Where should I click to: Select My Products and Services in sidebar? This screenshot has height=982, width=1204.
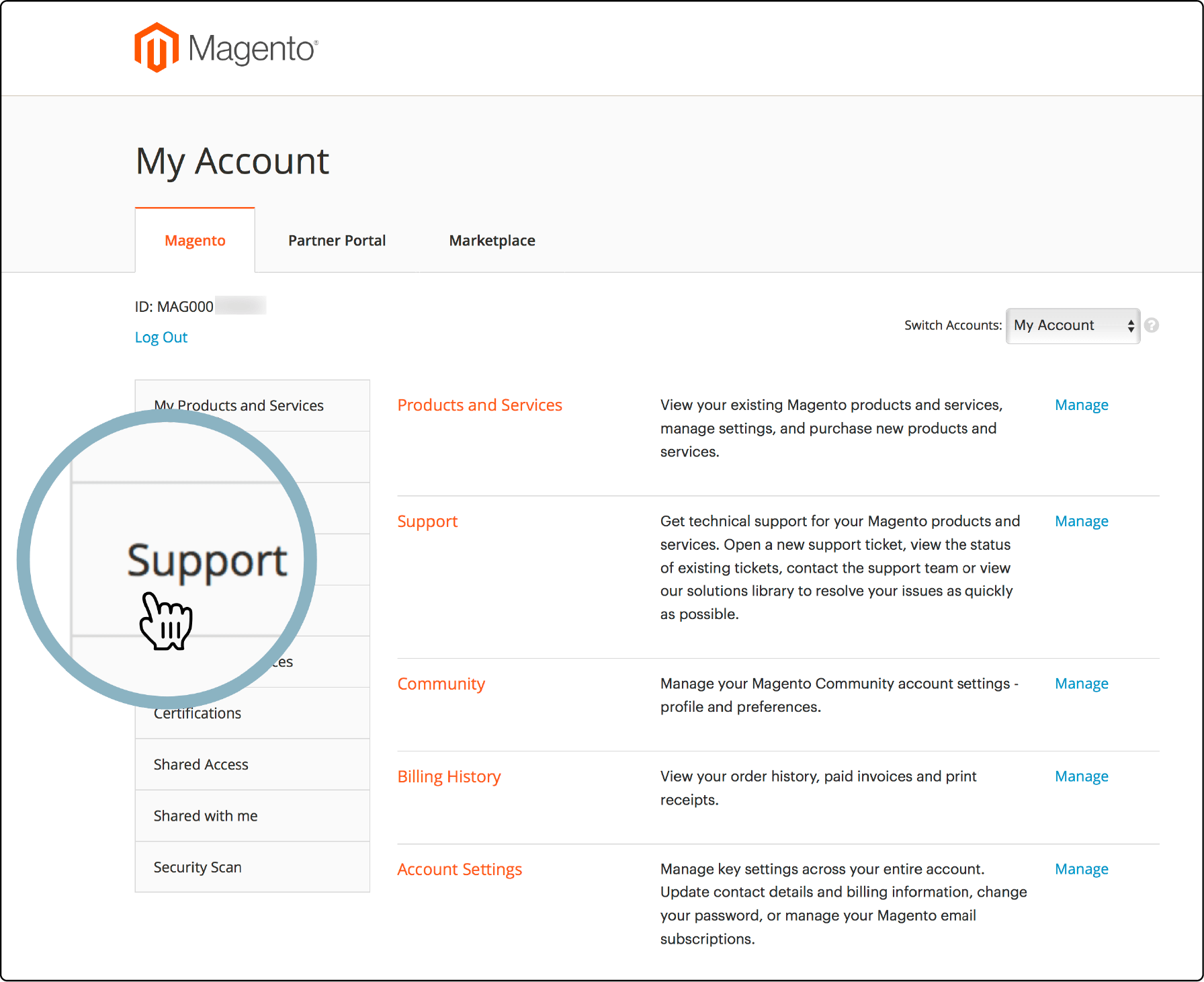click(239, 405)
